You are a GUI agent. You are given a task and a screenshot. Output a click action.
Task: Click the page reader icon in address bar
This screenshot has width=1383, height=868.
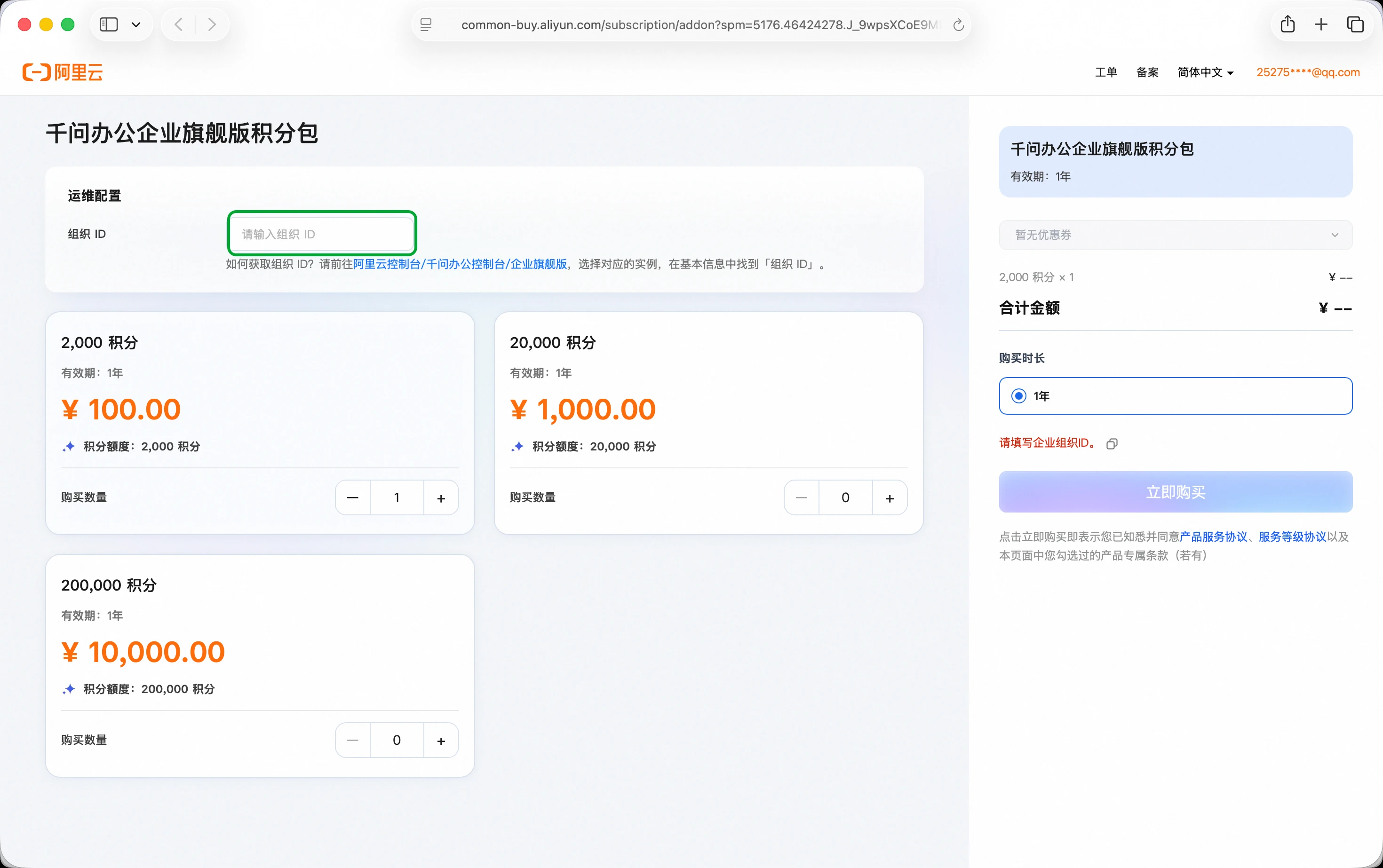click(x=426, y=24)
